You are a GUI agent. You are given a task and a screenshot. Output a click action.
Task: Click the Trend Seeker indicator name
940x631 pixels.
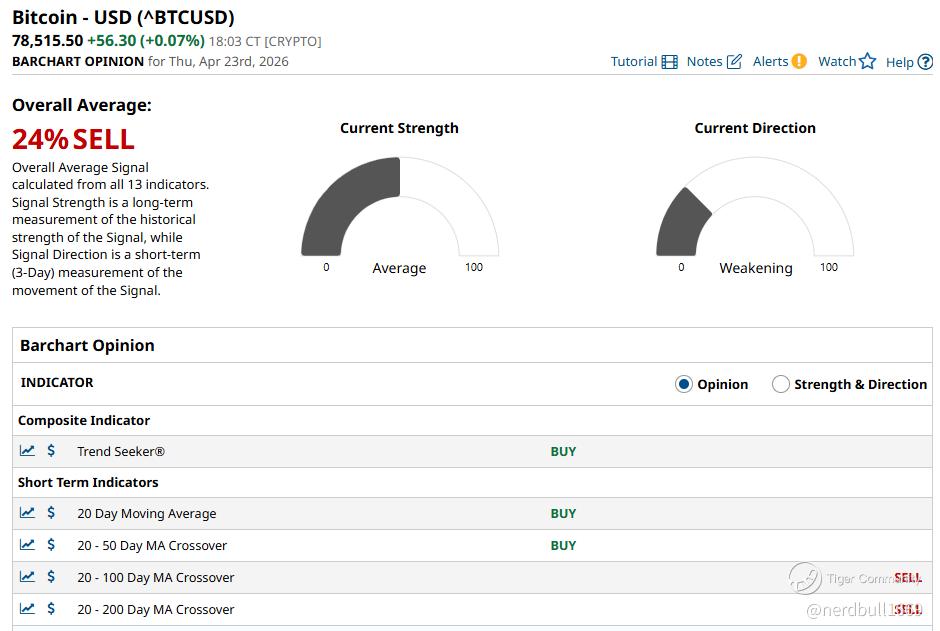click(x=121, y=452)
